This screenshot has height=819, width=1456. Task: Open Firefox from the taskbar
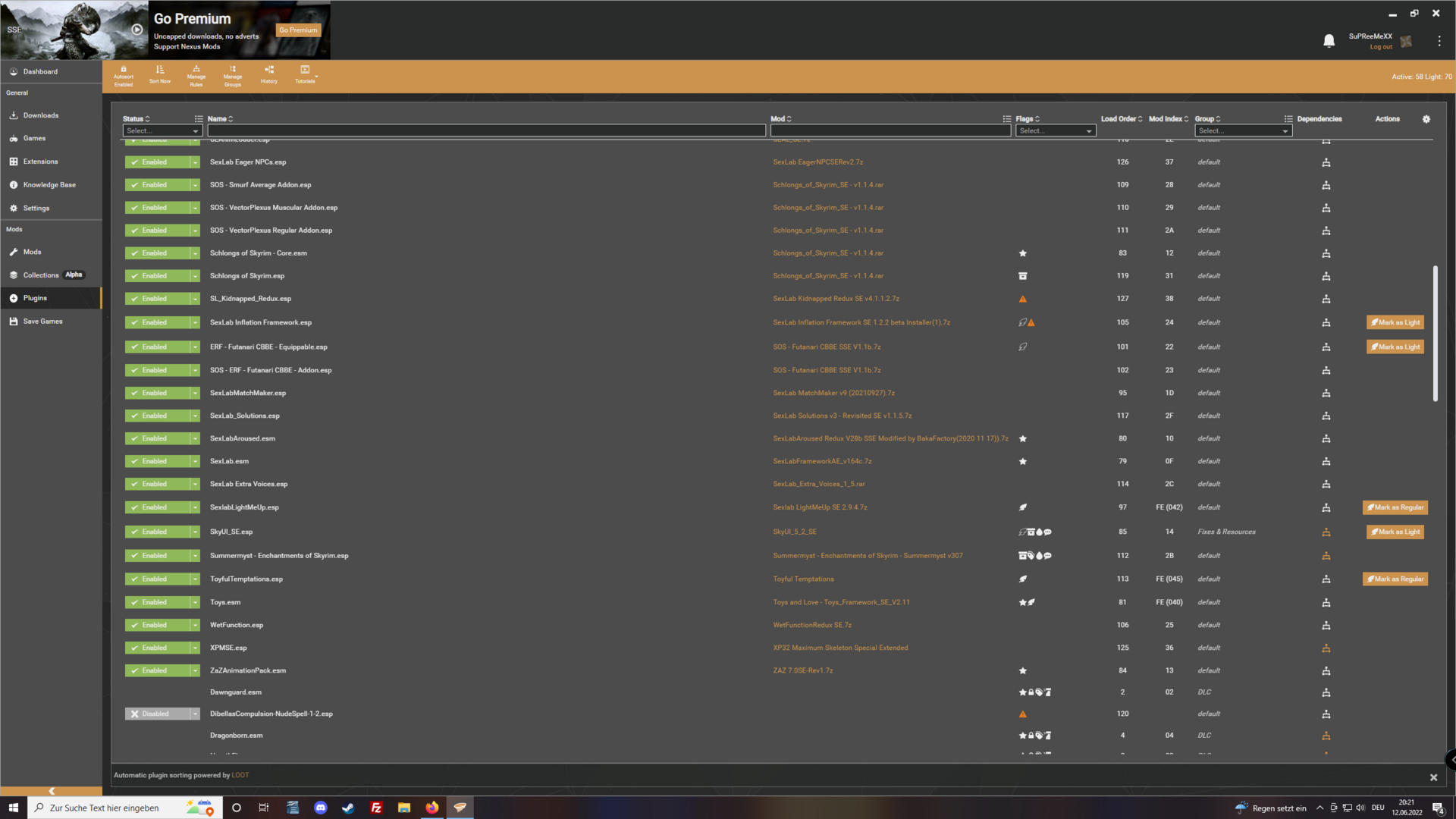431,808
